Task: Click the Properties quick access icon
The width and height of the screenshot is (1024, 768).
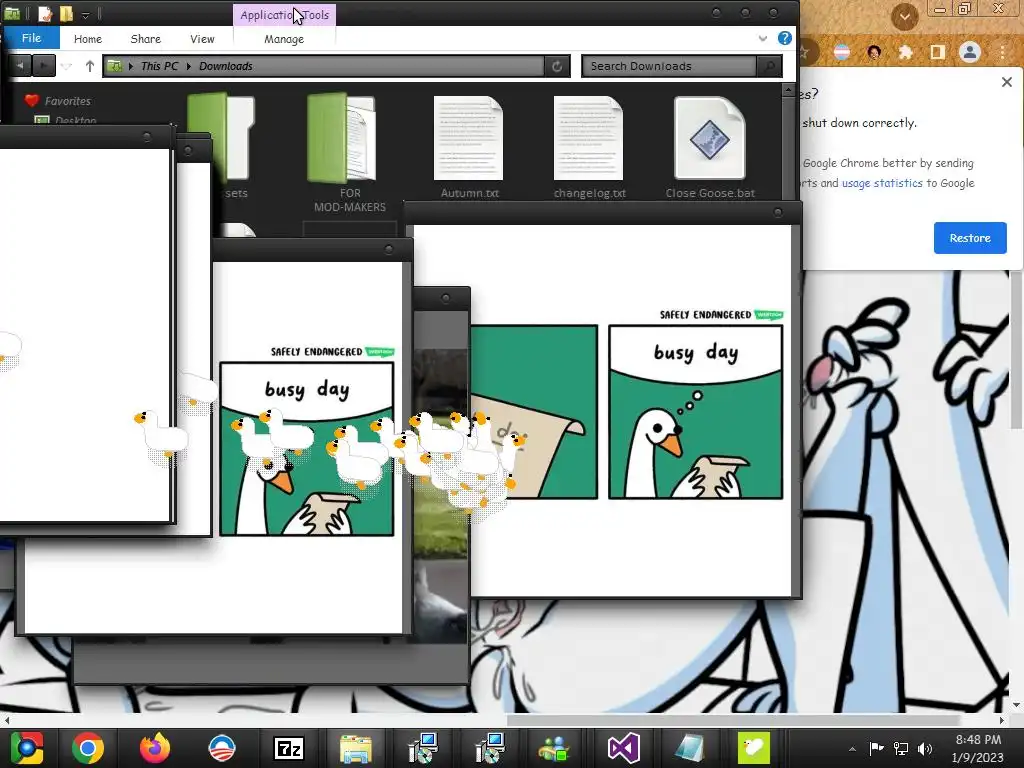Action: (x=45, y=13)
